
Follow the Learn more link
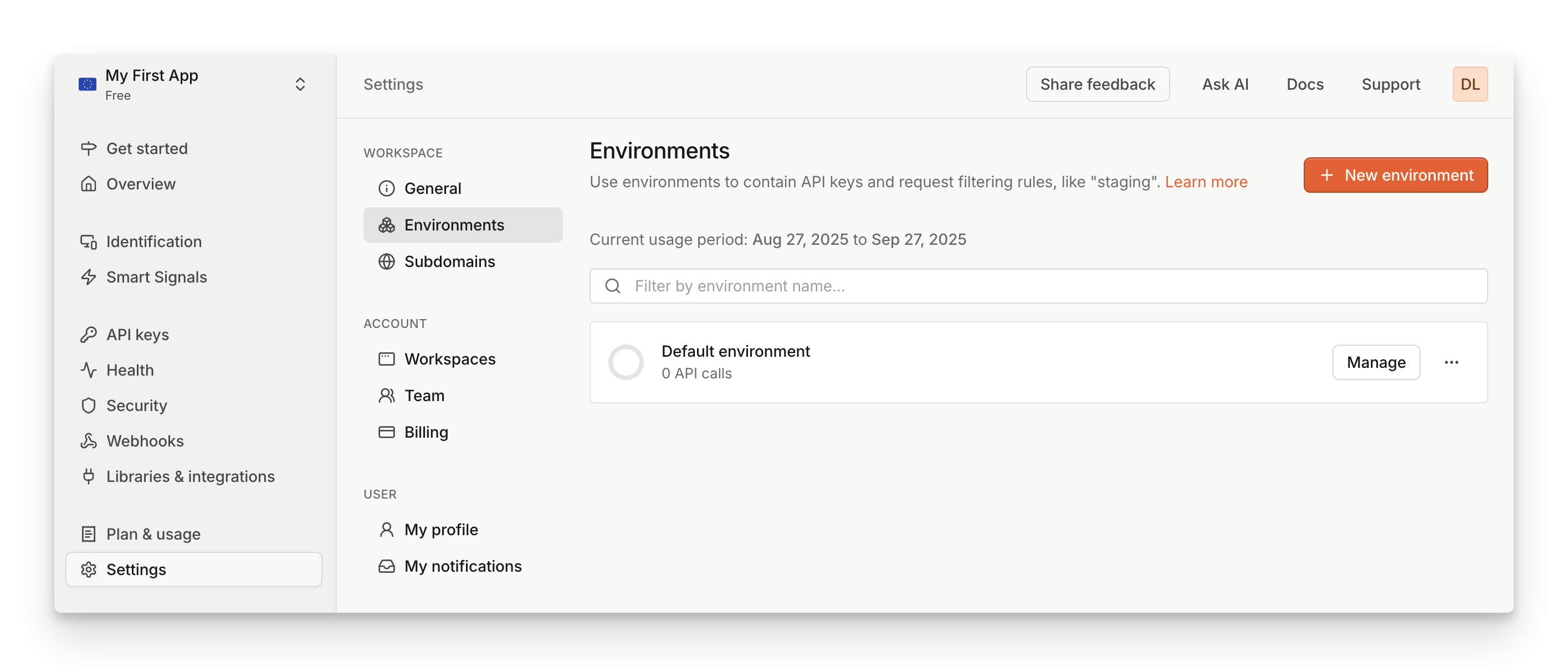click(x=1206, y=182)
